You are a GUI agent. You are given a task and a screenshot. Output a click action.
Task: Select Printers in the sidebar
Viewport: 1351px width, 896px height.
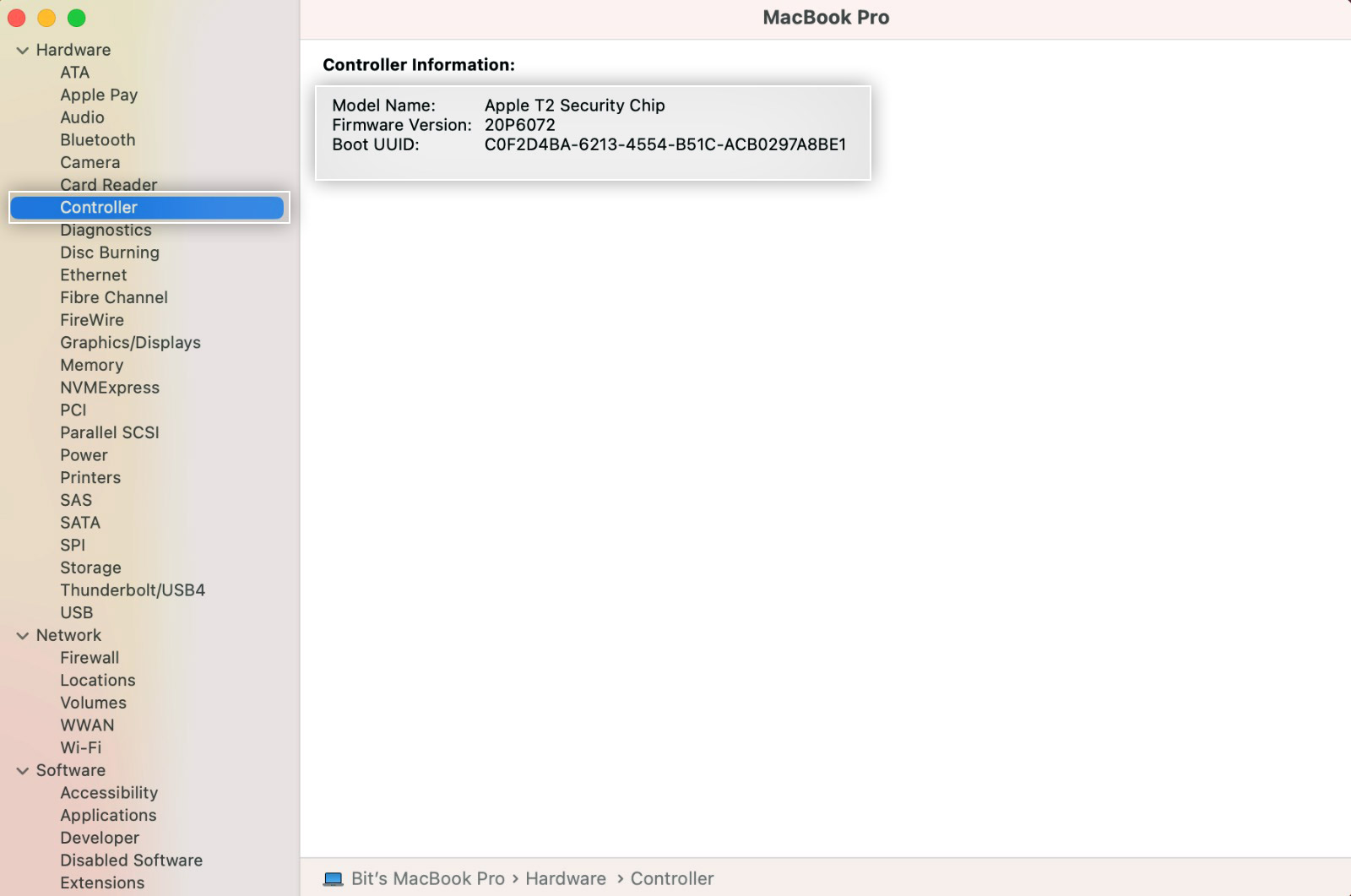[x=90, y=478]
